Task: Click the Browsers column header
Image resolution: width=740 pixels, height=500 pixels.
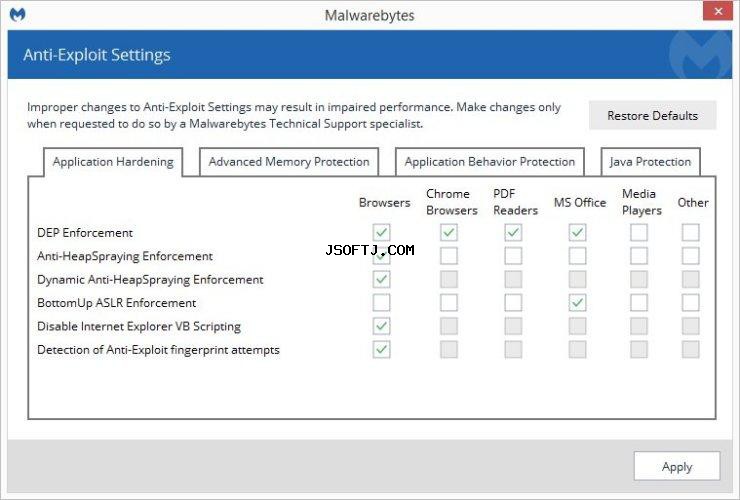Action: 384,203
